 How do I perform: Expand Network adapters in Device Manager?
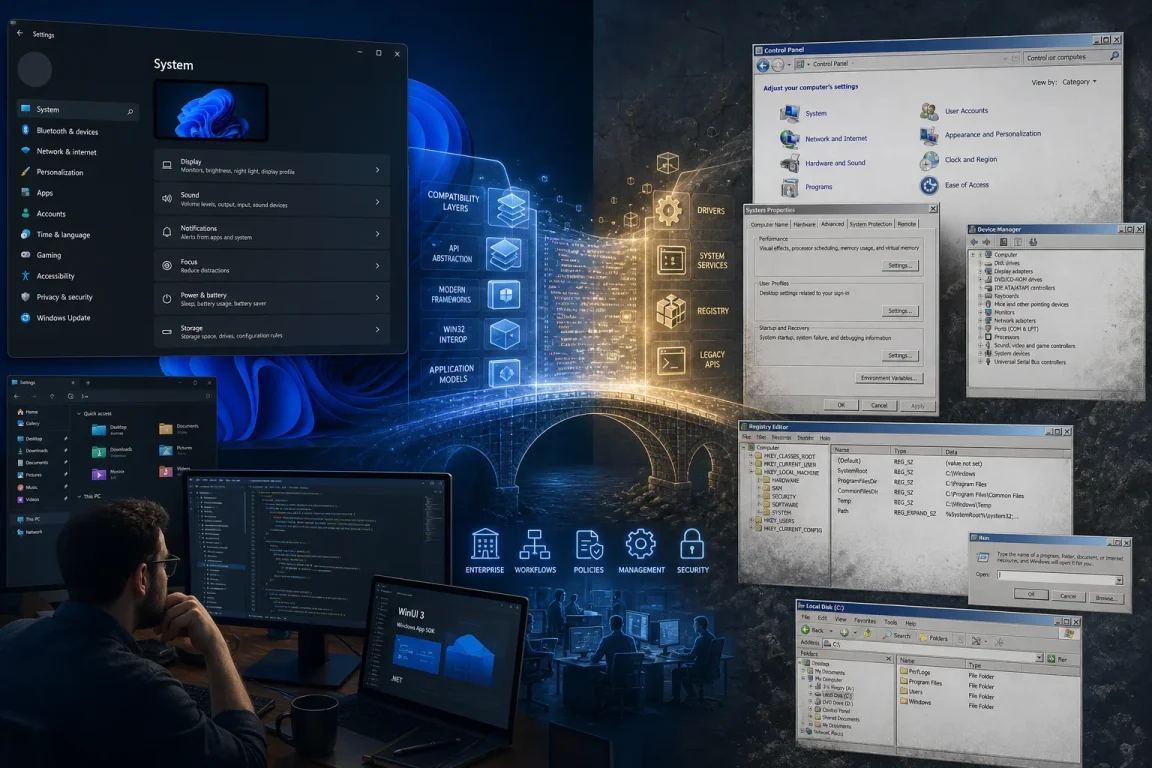click(x=979, y=320)
